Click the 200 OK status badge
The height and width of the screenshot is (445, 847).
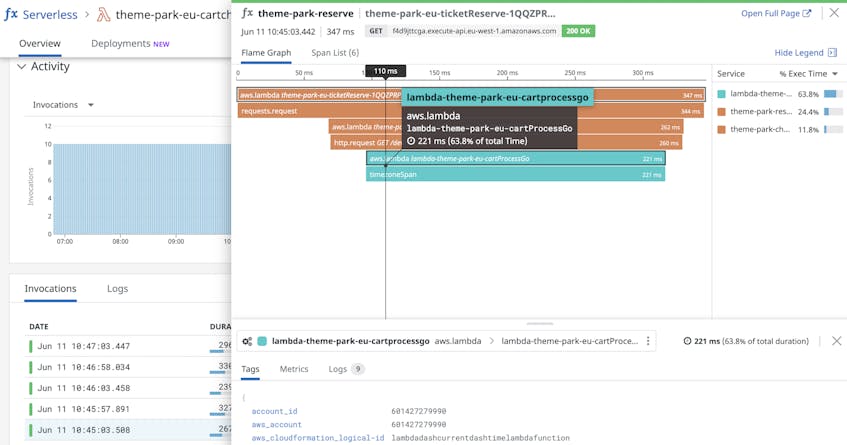pyautogui.click(x=578, y=31)
